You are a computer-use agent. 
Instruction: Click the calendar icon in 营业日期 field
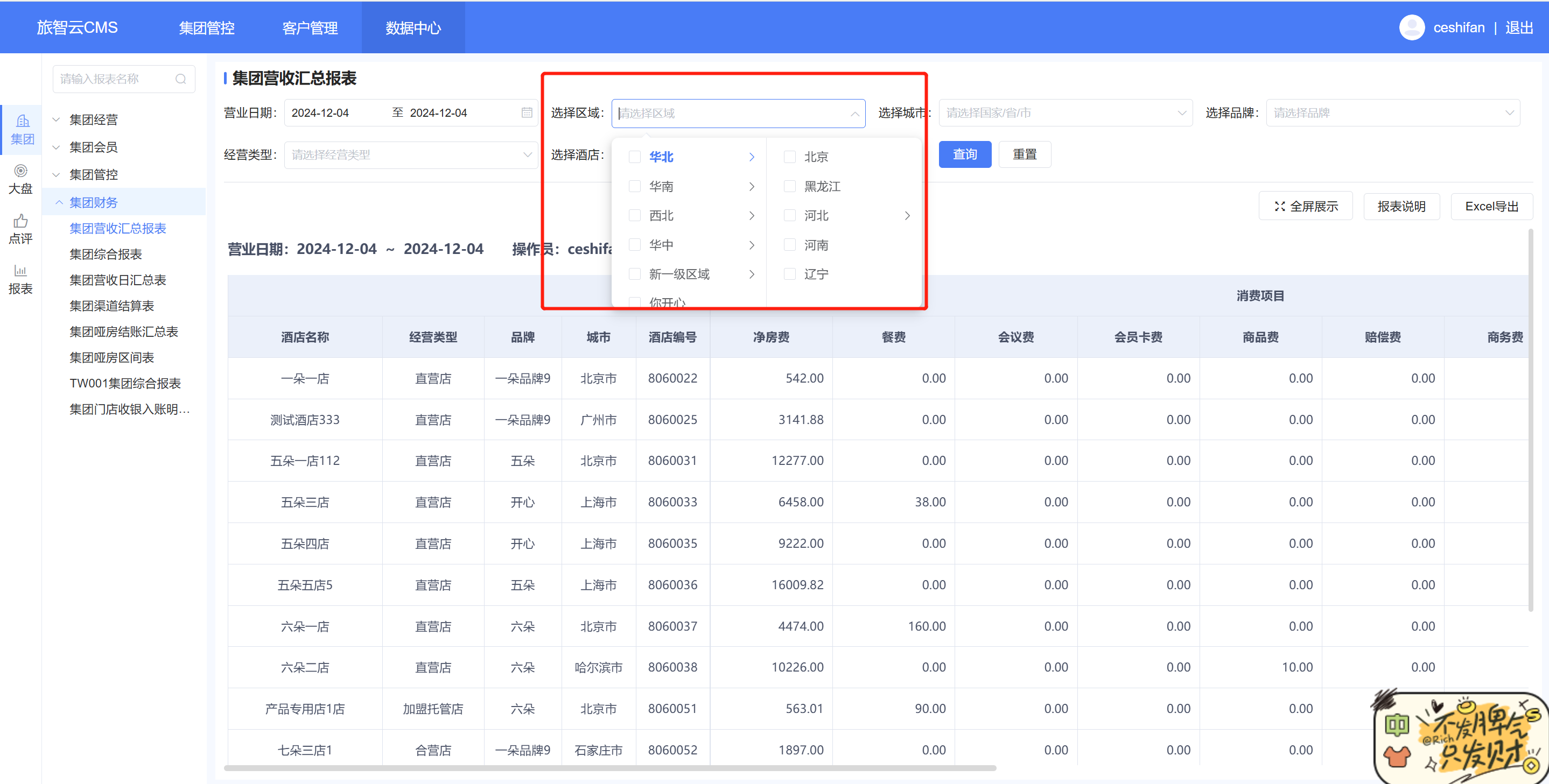(x=527, y=112)
